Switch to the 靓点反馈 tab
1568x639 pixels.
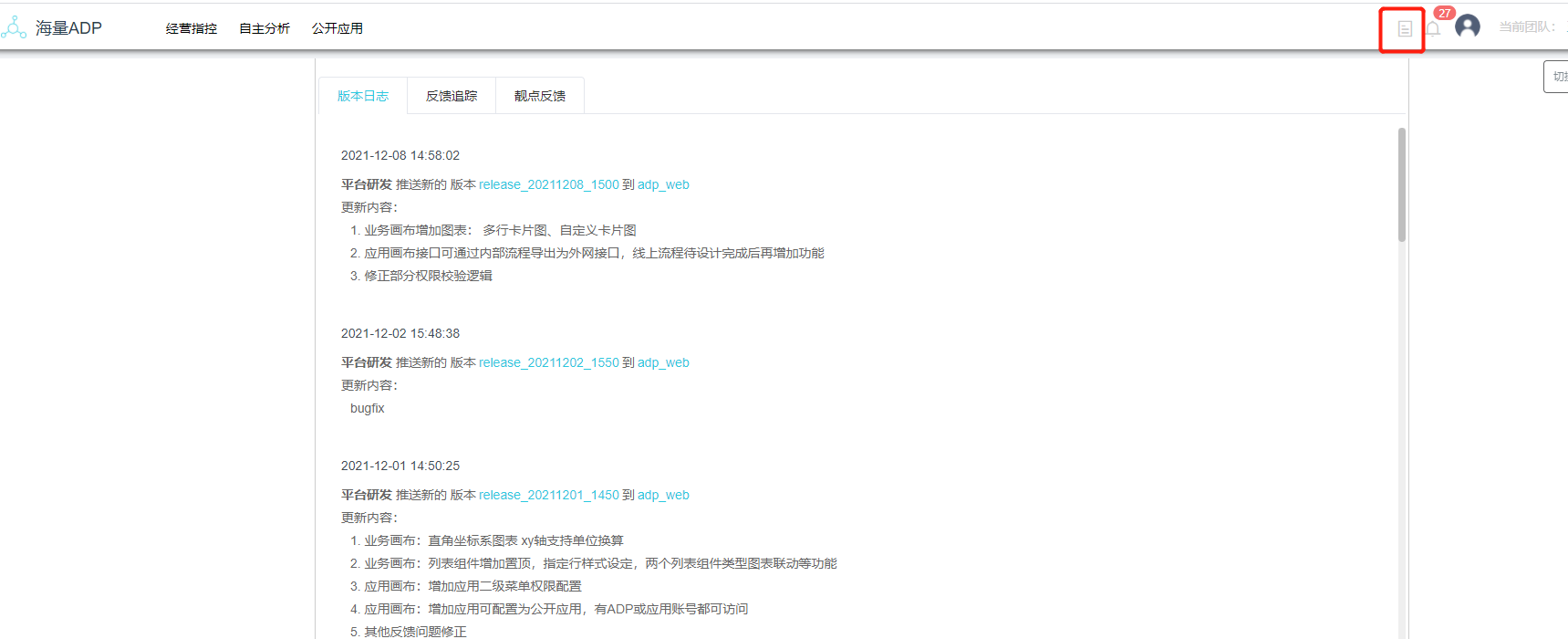(540, 96)
